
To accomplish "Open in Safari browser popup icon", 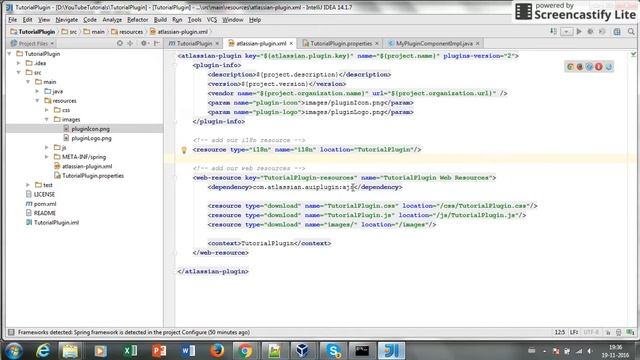I will (589, 67).
